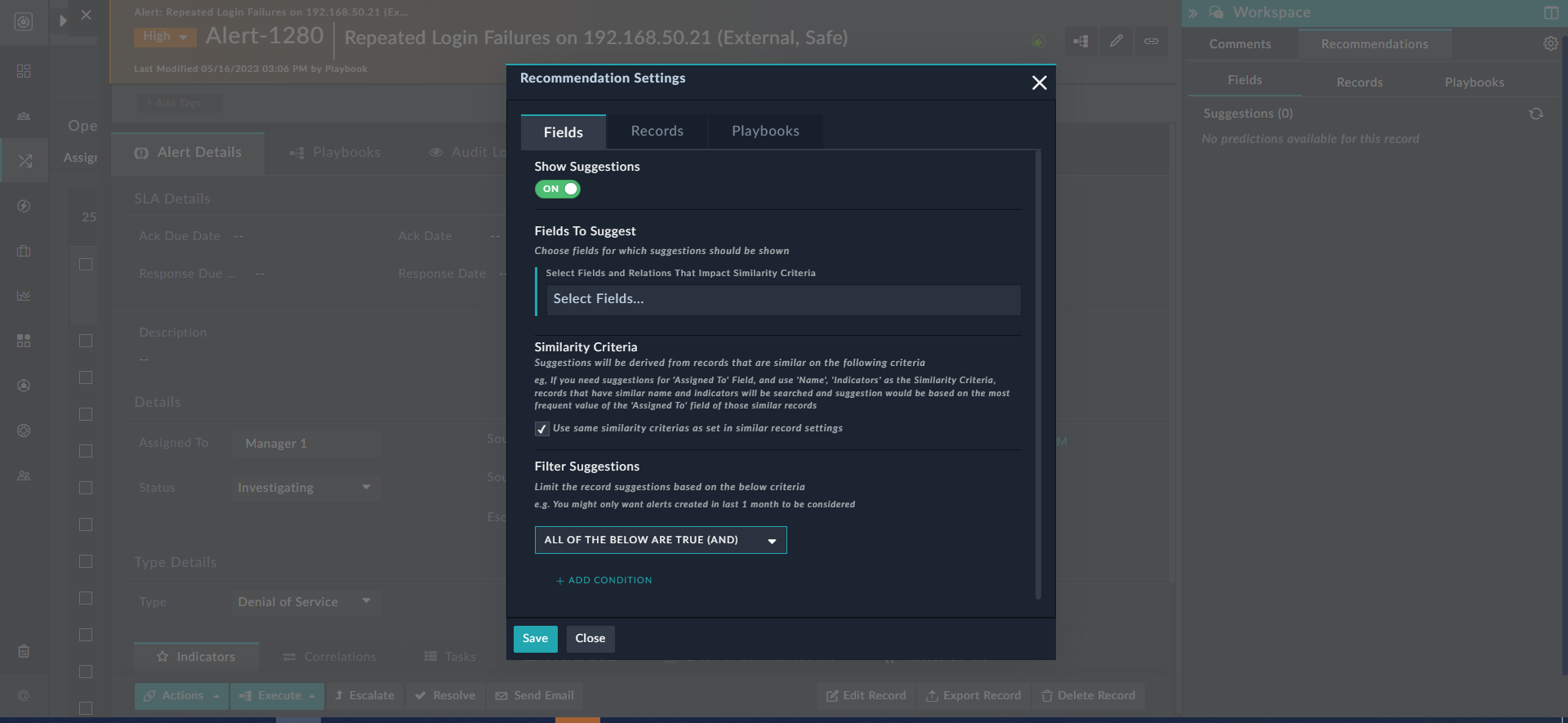Open the line chart reports icon
Viewport: 1568px width, 723px height.
24,296
